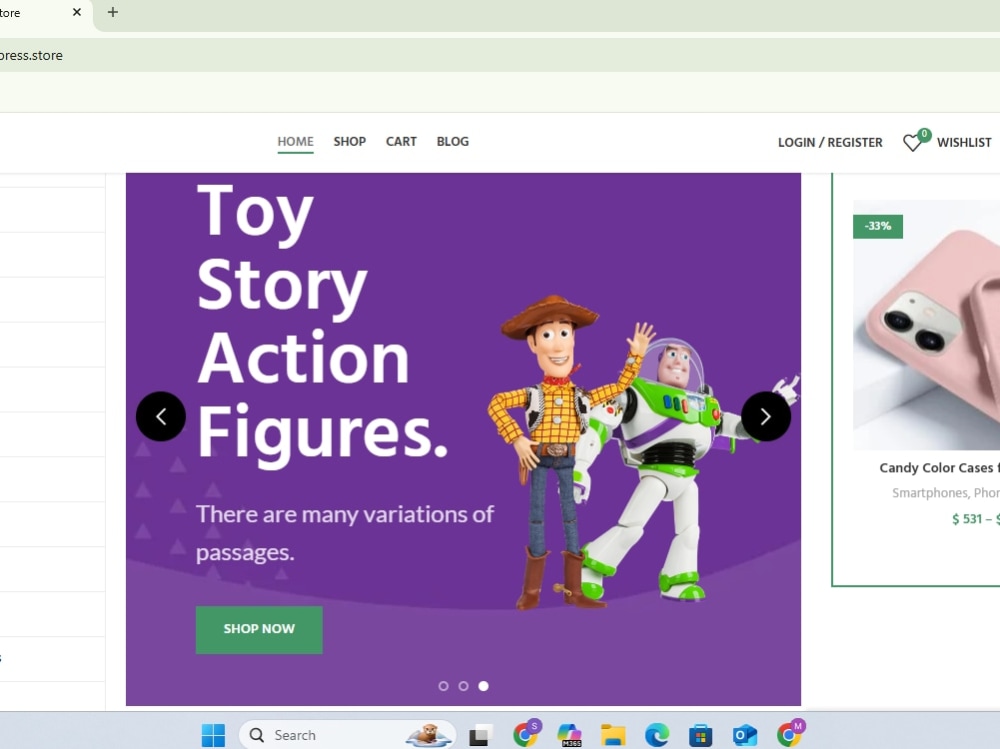This screenshot has width=1000, height=749.
Task: Select first slider dot
Action: (443, 686)
